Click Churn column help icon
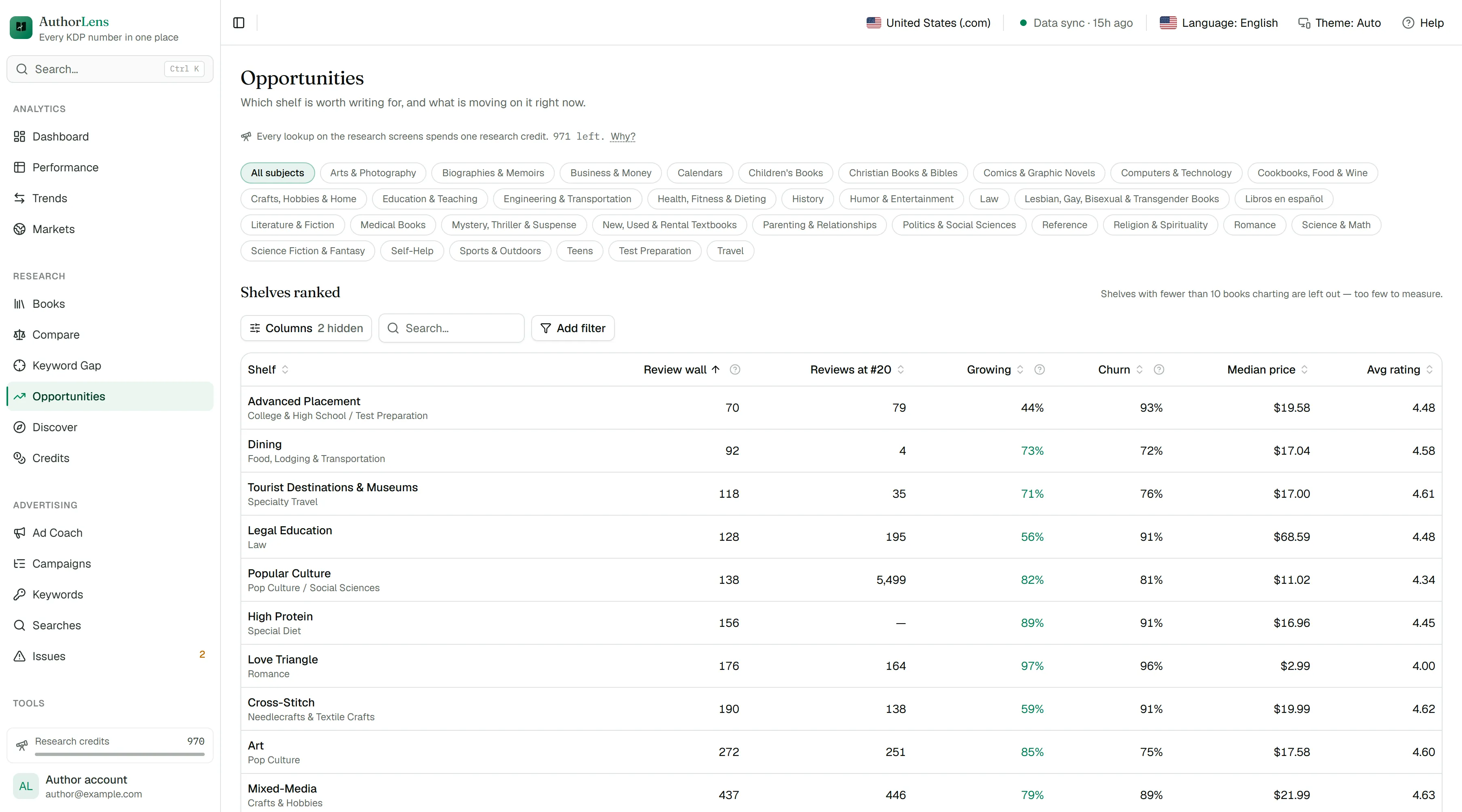The image size is (1462, 812). click(x=1159, y=369)
